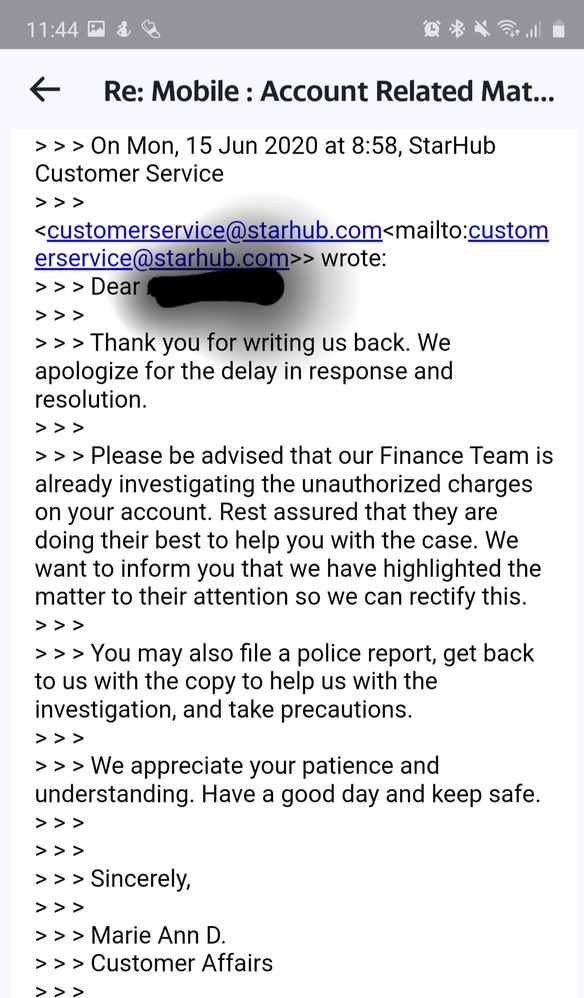Tap the 'Customer Affairs' text line

[181, 963]
